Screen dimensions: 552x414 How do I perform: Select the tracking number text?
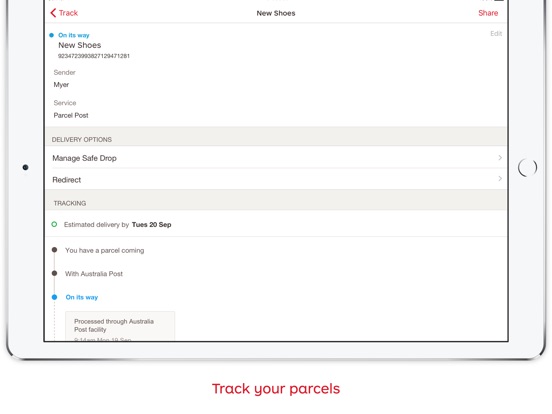pos(94,56)
